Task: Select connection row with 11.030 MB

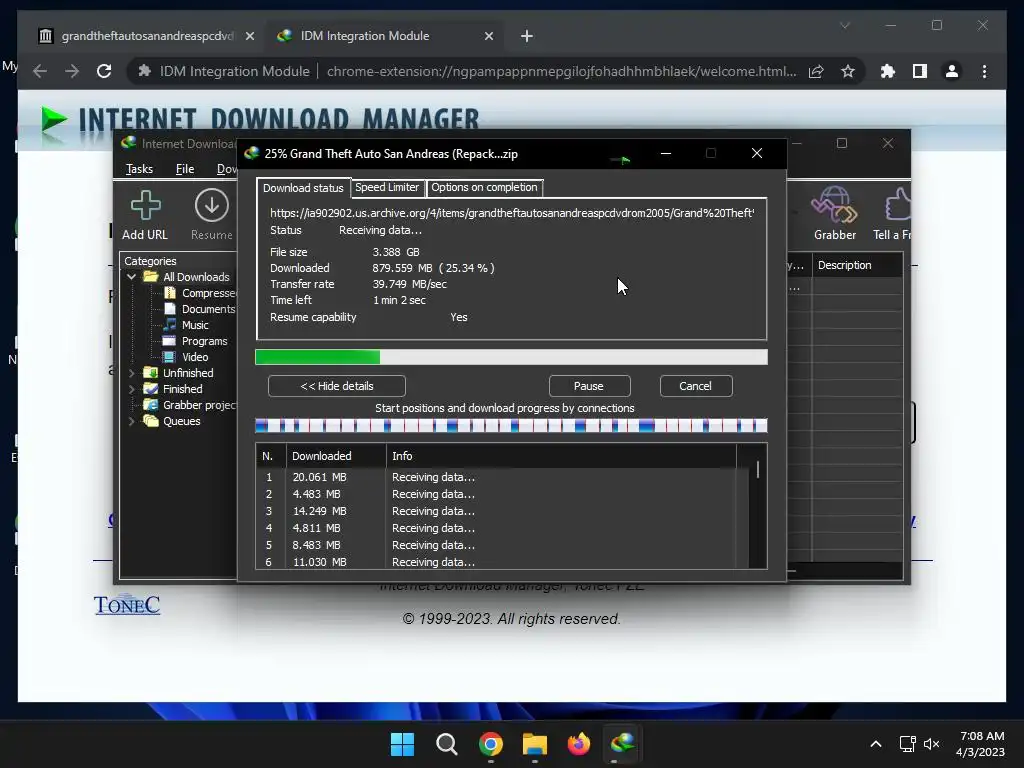Action: pyautogui.click(x=502, y=562)
